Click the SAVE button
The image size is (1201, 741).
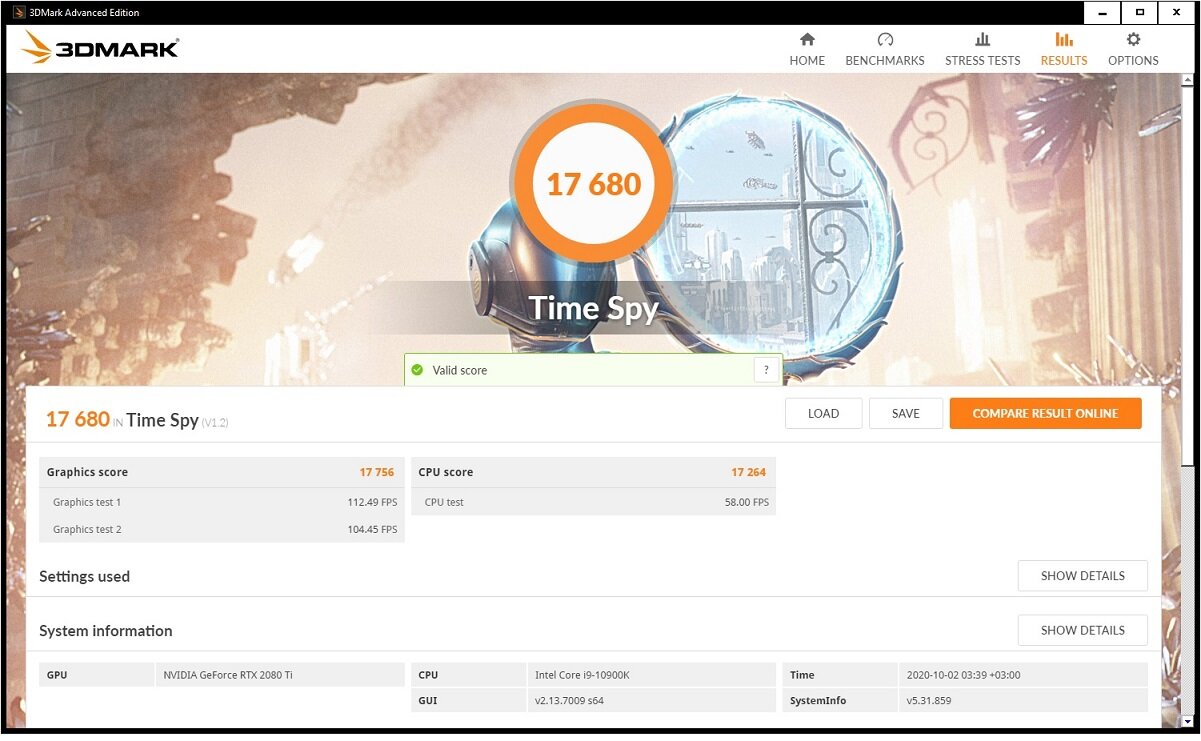click(x=906, y=414)
